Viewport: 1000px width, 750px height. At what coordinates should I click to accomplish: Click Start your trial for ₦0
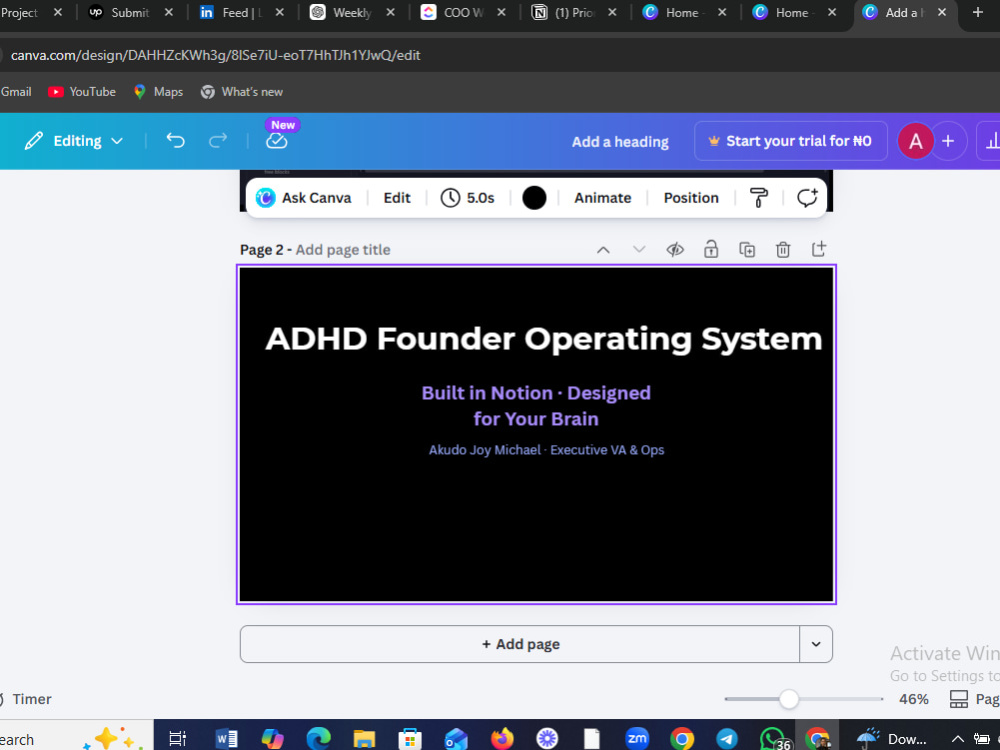point(790,141)
